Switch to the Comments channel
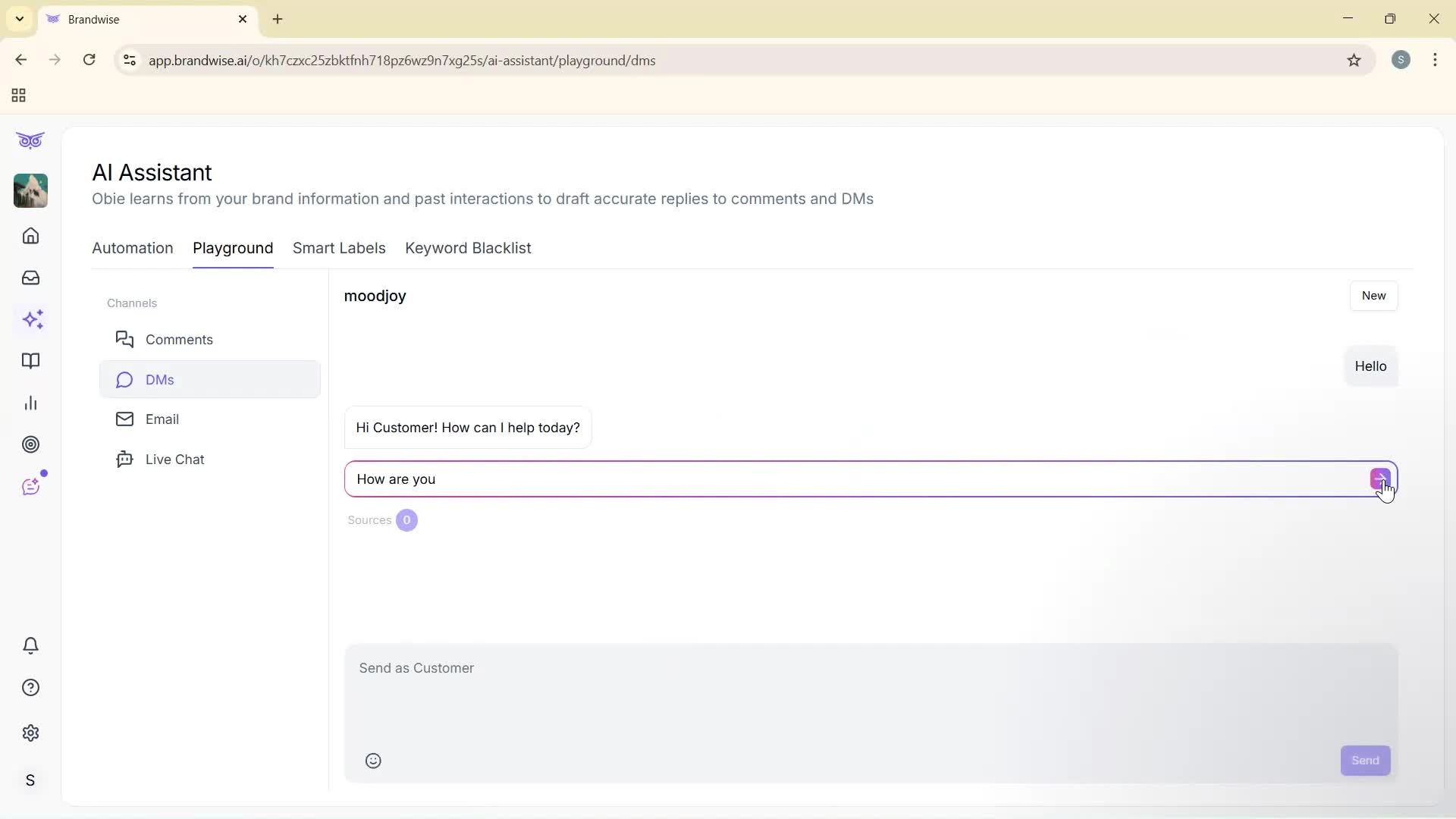1456x819 pixels. point(179,340)
